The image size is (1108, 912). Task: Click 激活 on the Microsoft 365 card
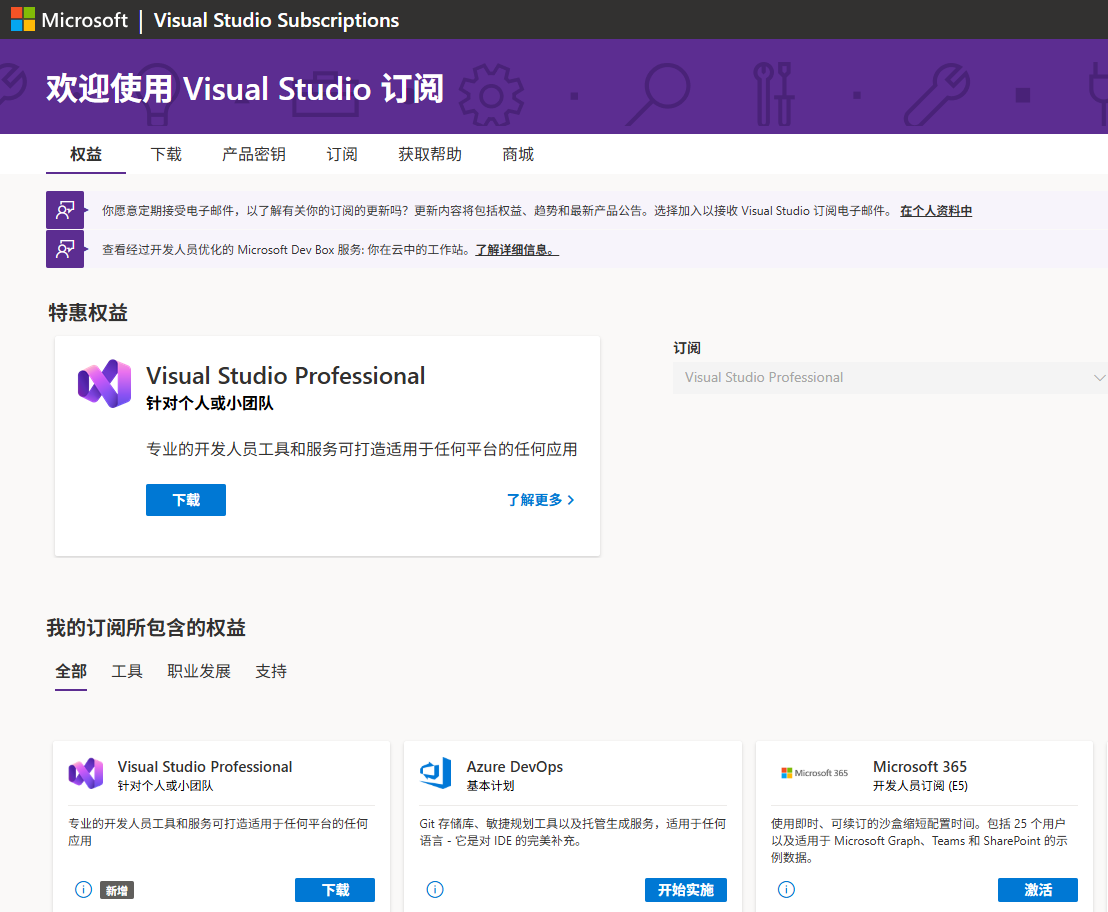coord(1038,890)
